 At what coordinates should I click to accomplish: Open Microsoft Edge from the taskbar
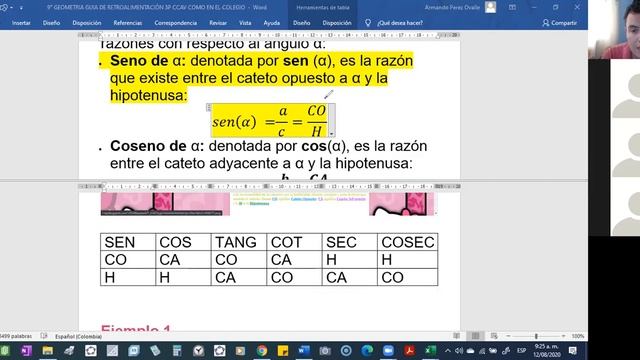click(x=367, y=351)
